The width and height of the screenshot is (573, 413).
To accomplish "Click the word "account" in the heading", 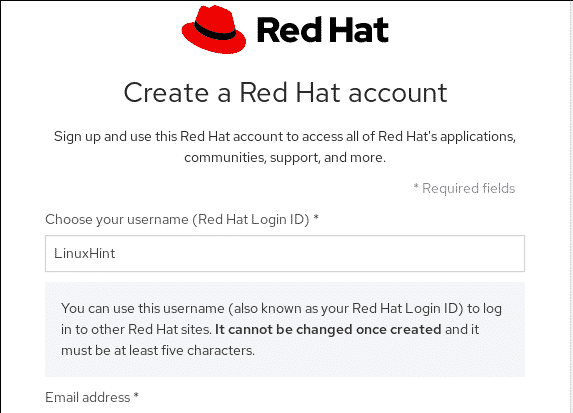I will pos(398,93).
